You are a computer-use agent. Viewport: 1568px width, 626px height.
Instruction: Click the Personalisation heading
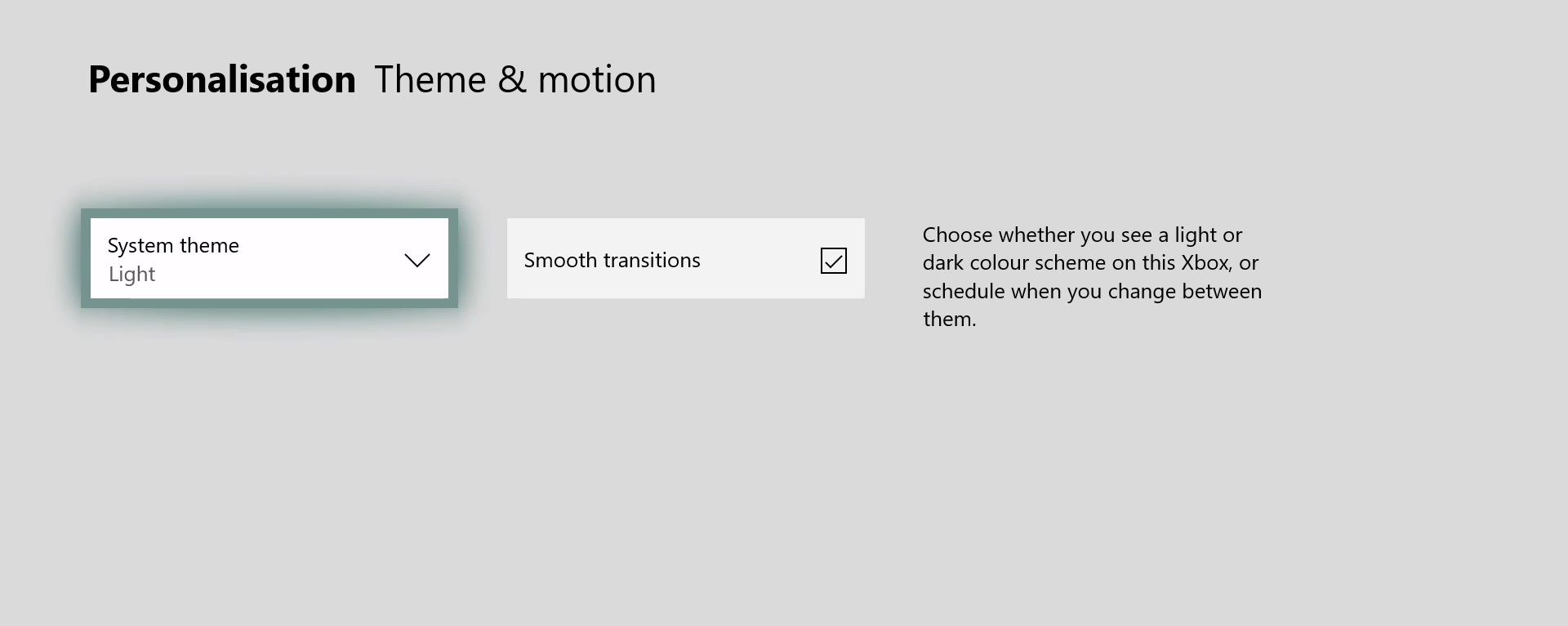(222, 79)
